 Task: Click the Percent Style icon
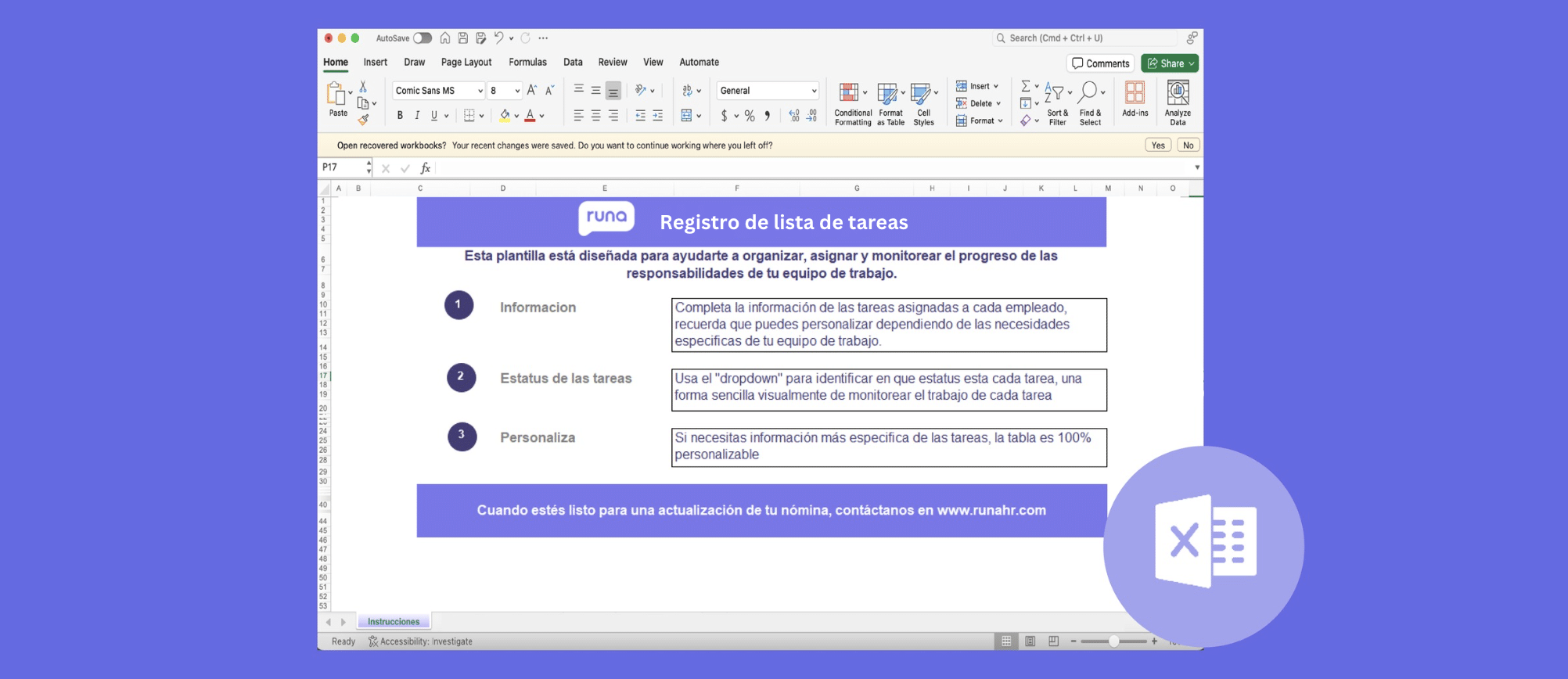(x=750, y=116)
